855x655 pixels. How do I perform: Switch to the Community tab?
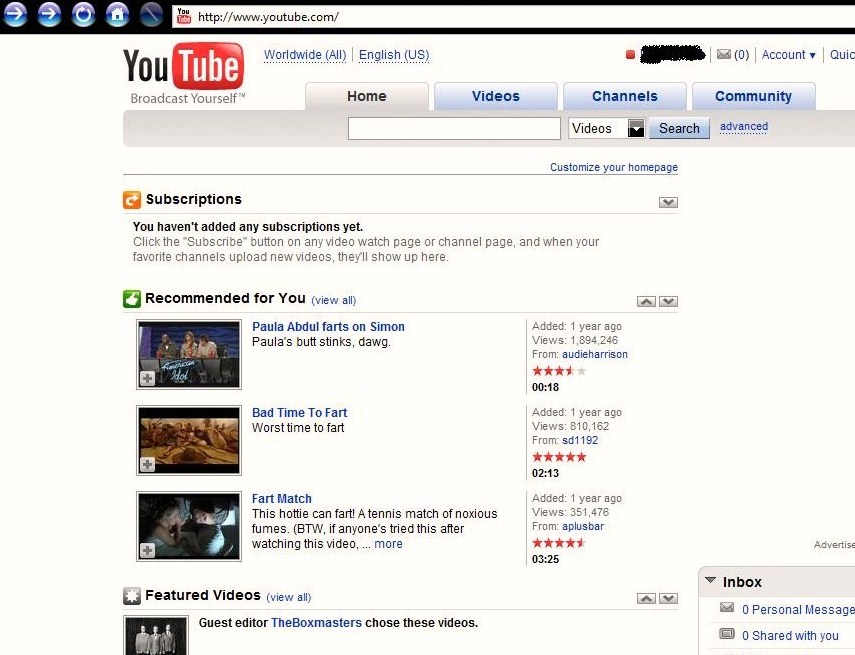point(754,97)
